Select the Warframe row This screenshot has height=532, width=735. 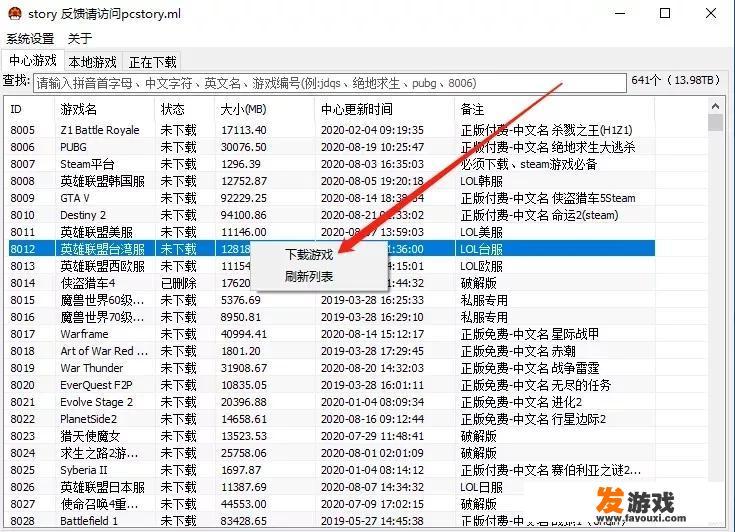pos(331,334)
